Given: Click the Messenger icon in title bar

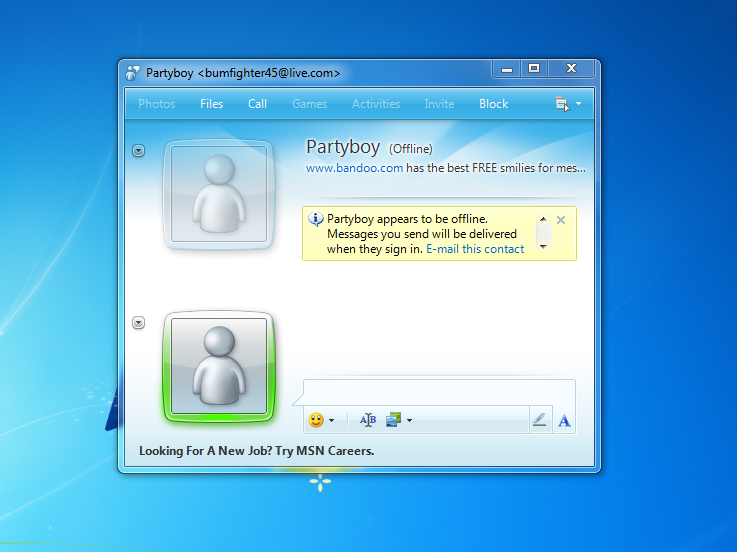Looking at the screenshot, I should pos(133,73).
